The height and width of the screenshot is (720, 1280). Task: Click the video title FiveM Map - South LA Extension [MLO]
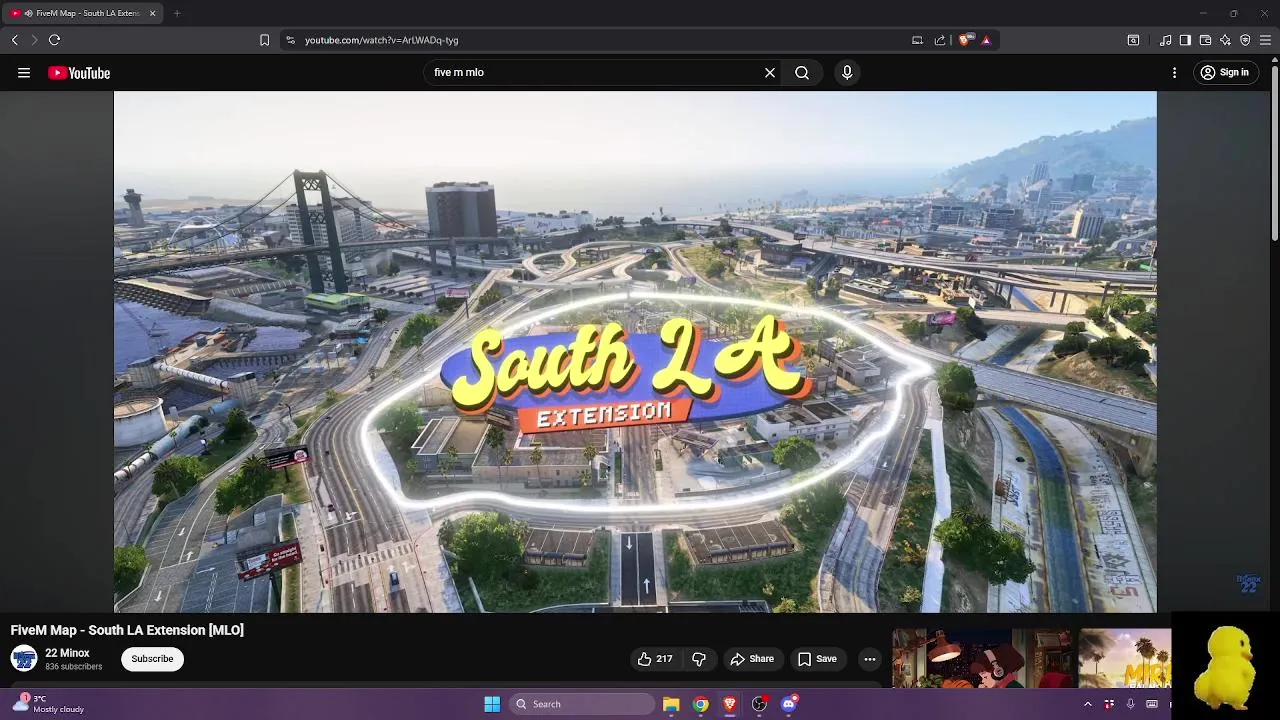coord(127,630)
